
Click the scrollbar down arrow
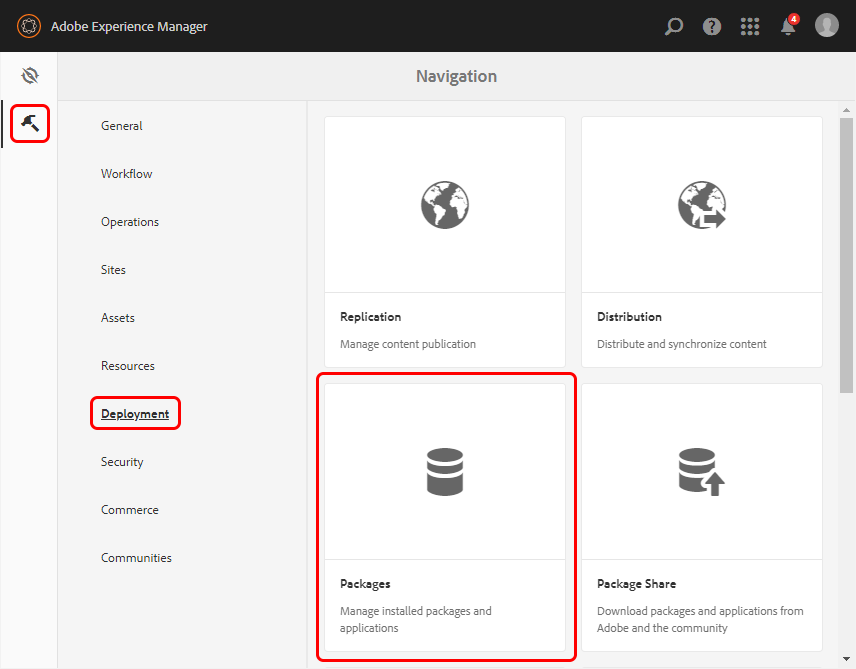click(x=846, y=659)
